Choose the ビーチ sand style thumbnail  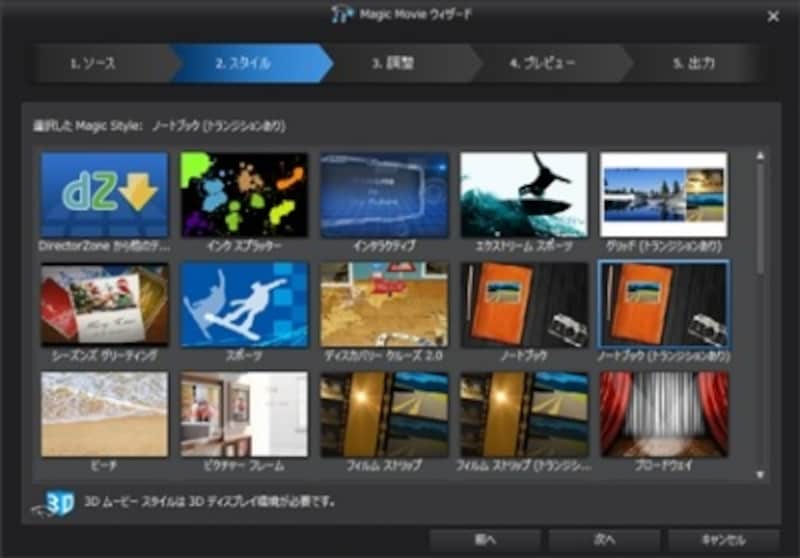(105, 414)
